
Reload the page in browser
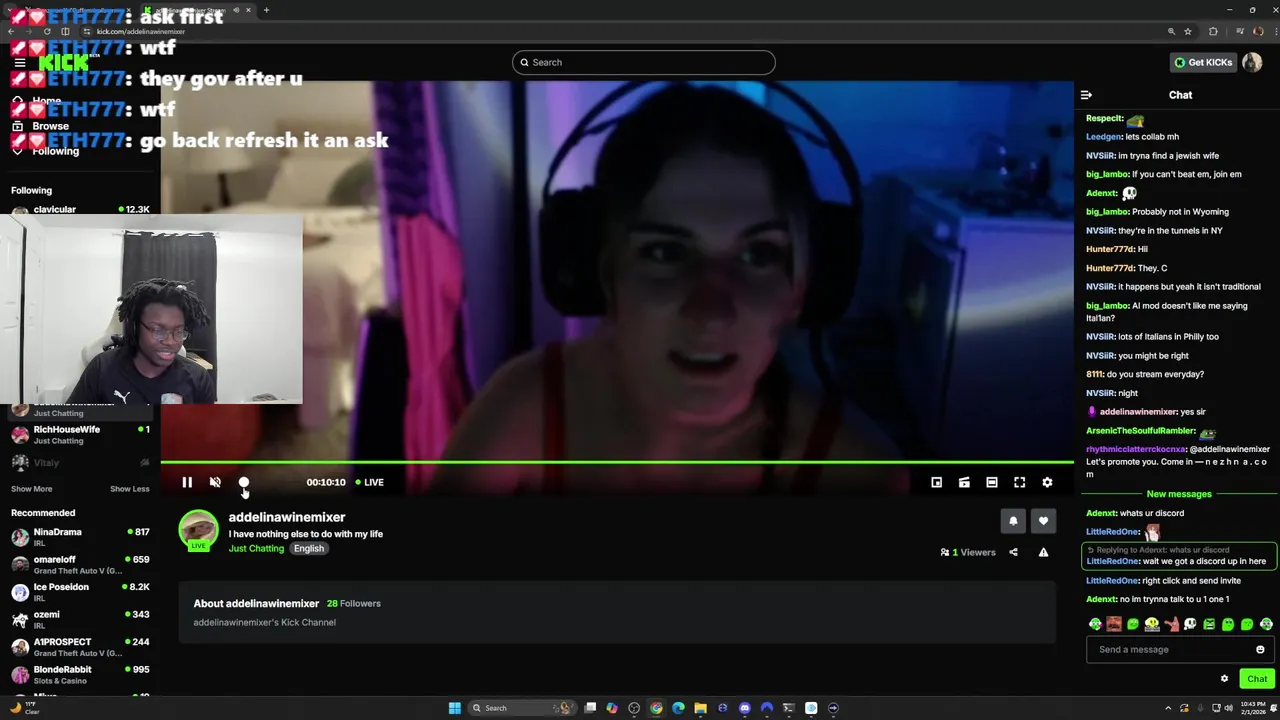(45, 31)
